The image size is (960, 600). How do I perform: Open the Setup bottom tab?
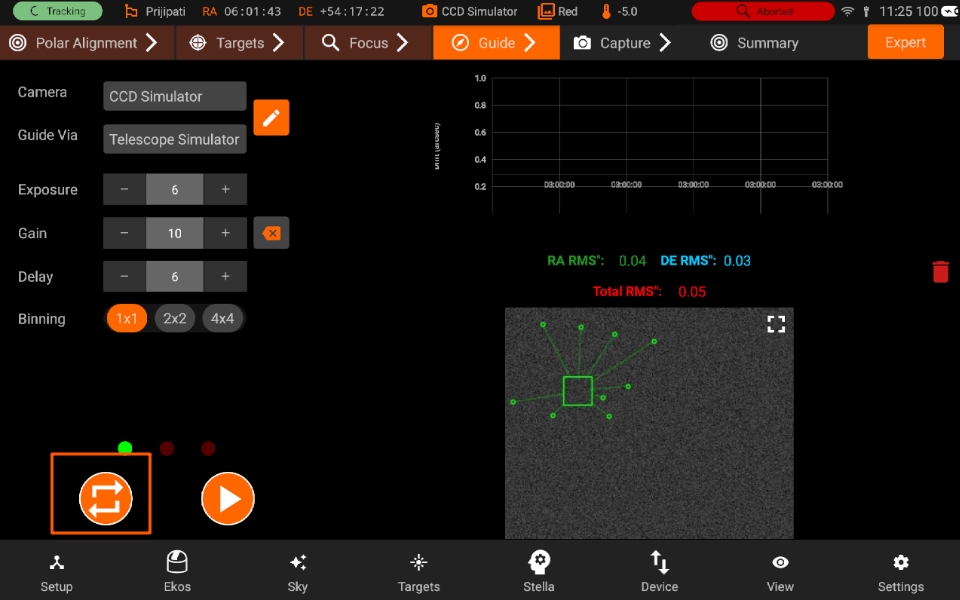coord(56,572)
